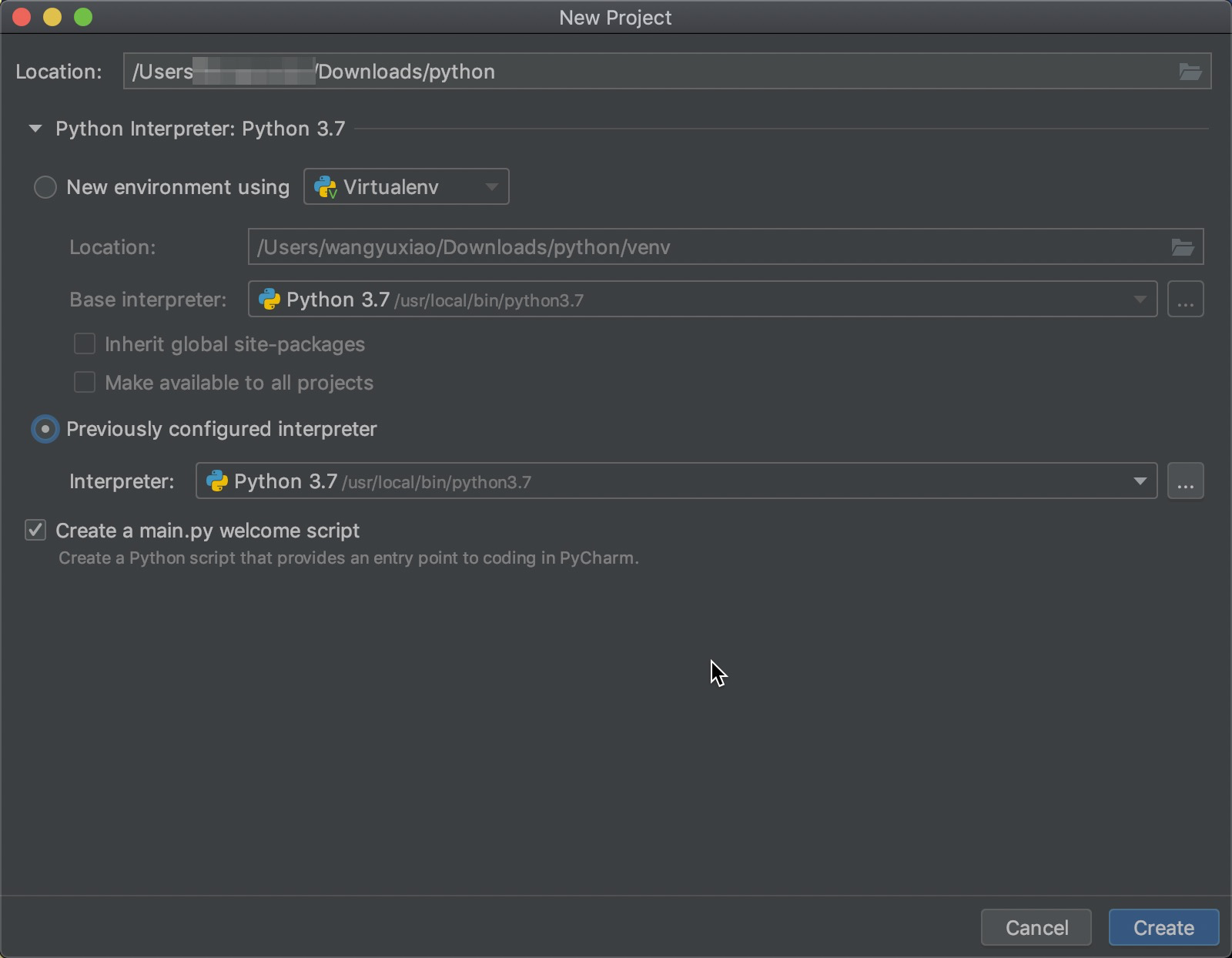Uncheck Create a main.py welcome script

click(36, 530)
